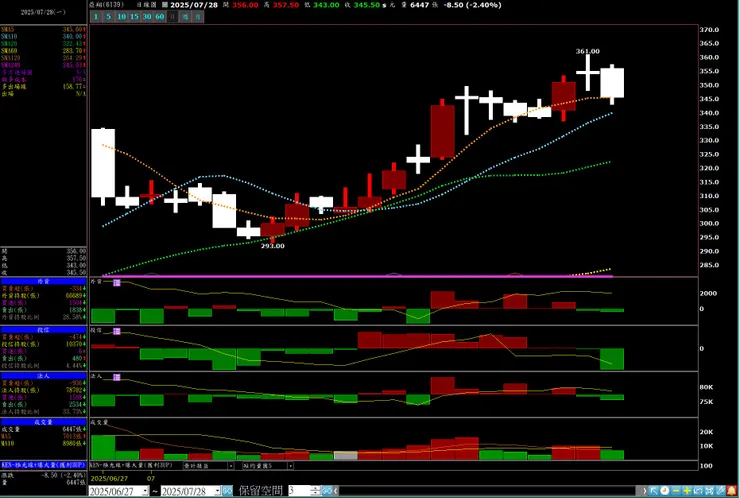Viewport: 740px width, 498px height.
Task: Click the KEN strategy label below volume chart
Action: tap(131, 465)
